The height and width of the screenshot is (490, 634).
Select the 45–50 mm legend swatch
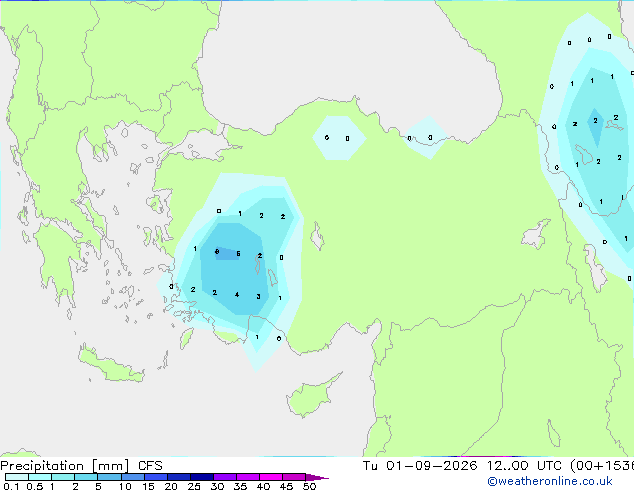click(294, 477)
